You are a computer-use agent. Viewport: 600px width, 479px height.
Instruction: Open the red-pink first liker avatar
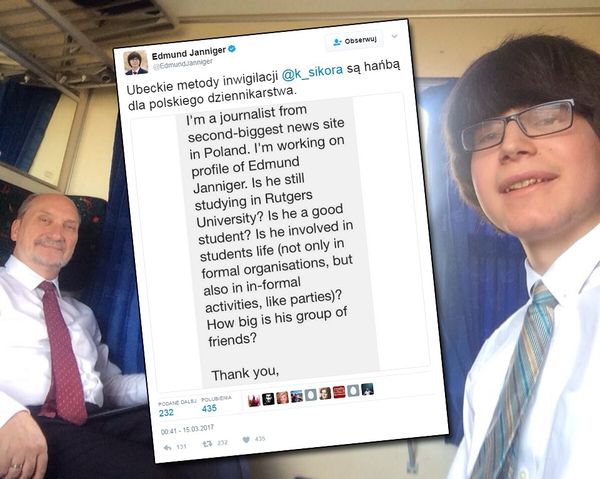pos(254,401)
